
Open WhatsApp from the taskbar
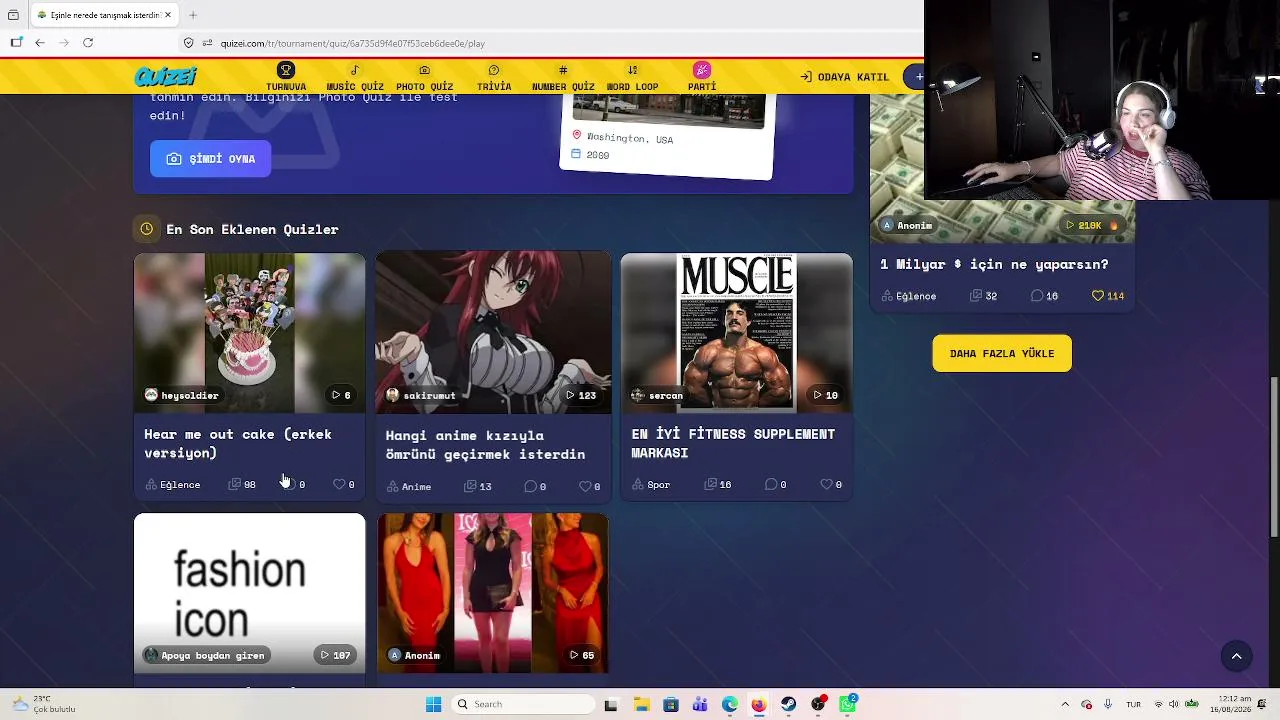(x=848, y=705)
